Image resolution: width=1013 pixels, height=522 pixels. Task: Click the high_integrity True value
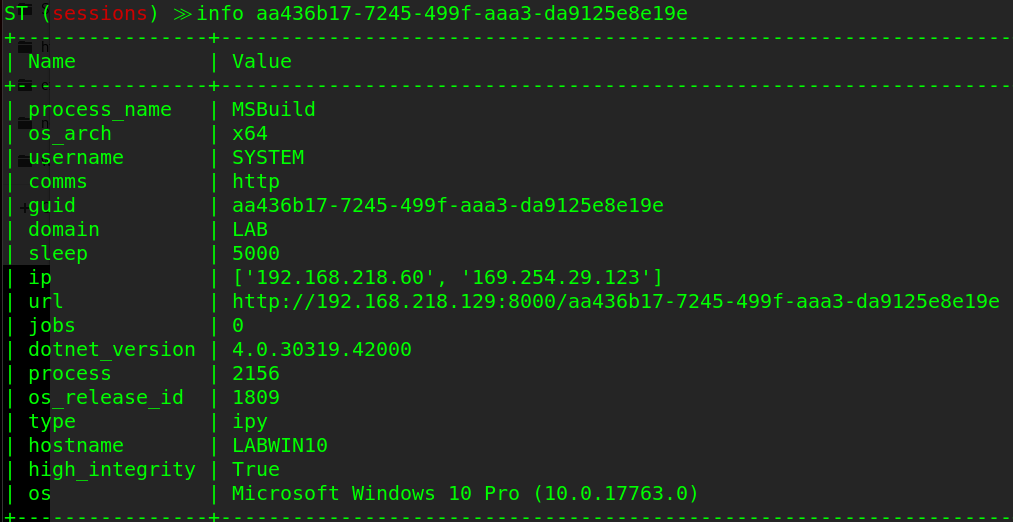click(x=255, y=469)
